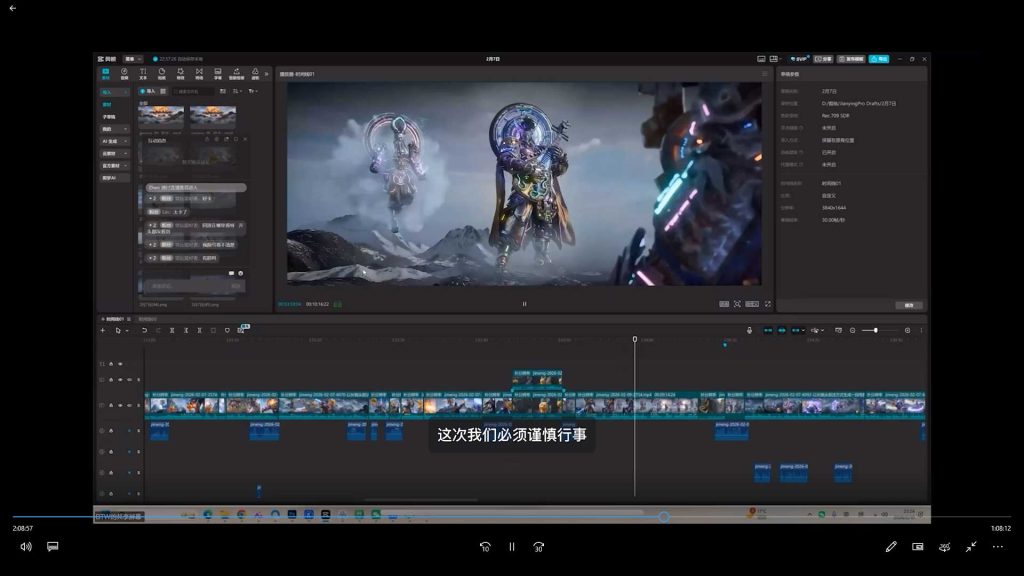The width and height of the screenshot is (1024, 576).
Task: Start voiceover recording with microphone icon
Action: coord(749,330)
